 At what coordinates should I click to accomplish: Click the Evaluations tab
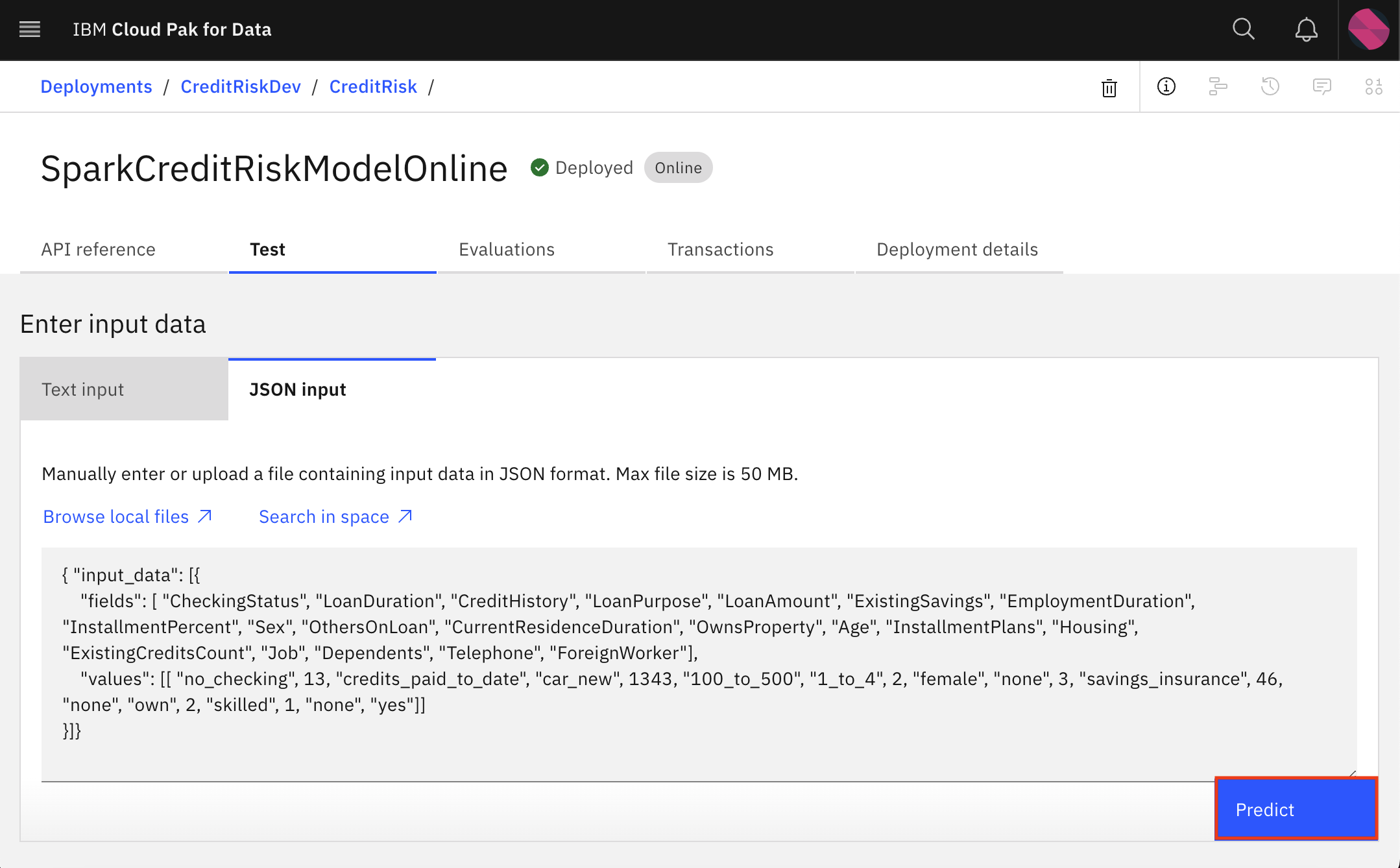point(507,249)
